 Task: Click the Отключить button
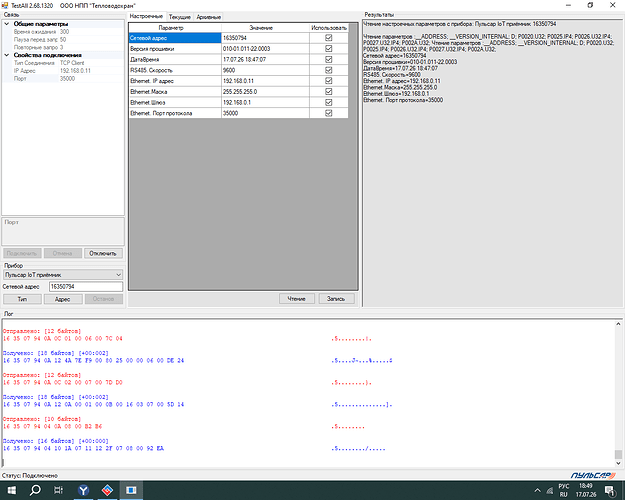tap(103, 253)
